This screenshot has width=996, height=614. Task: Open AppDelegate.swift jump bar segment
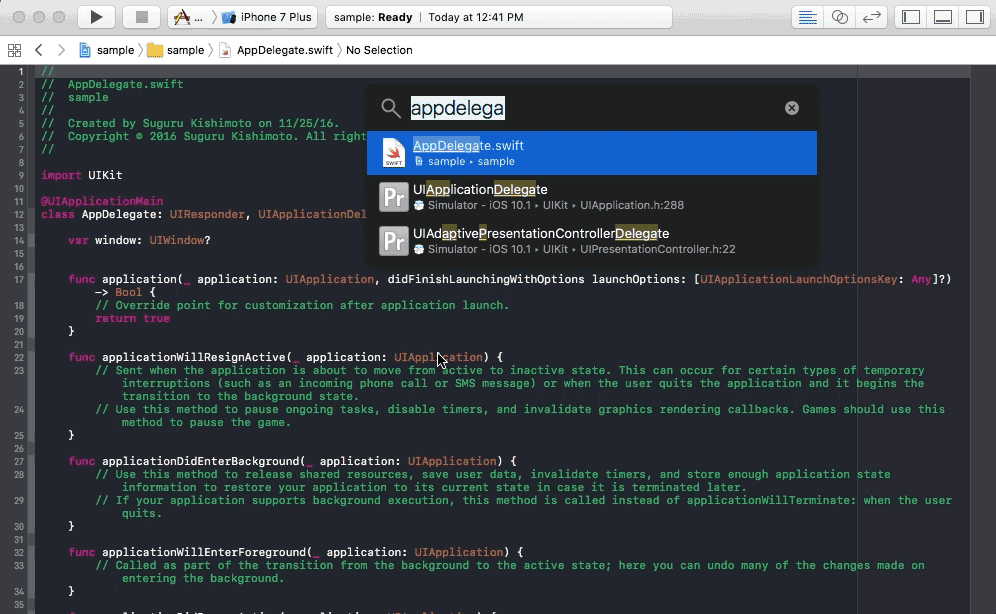pos(276,50)
